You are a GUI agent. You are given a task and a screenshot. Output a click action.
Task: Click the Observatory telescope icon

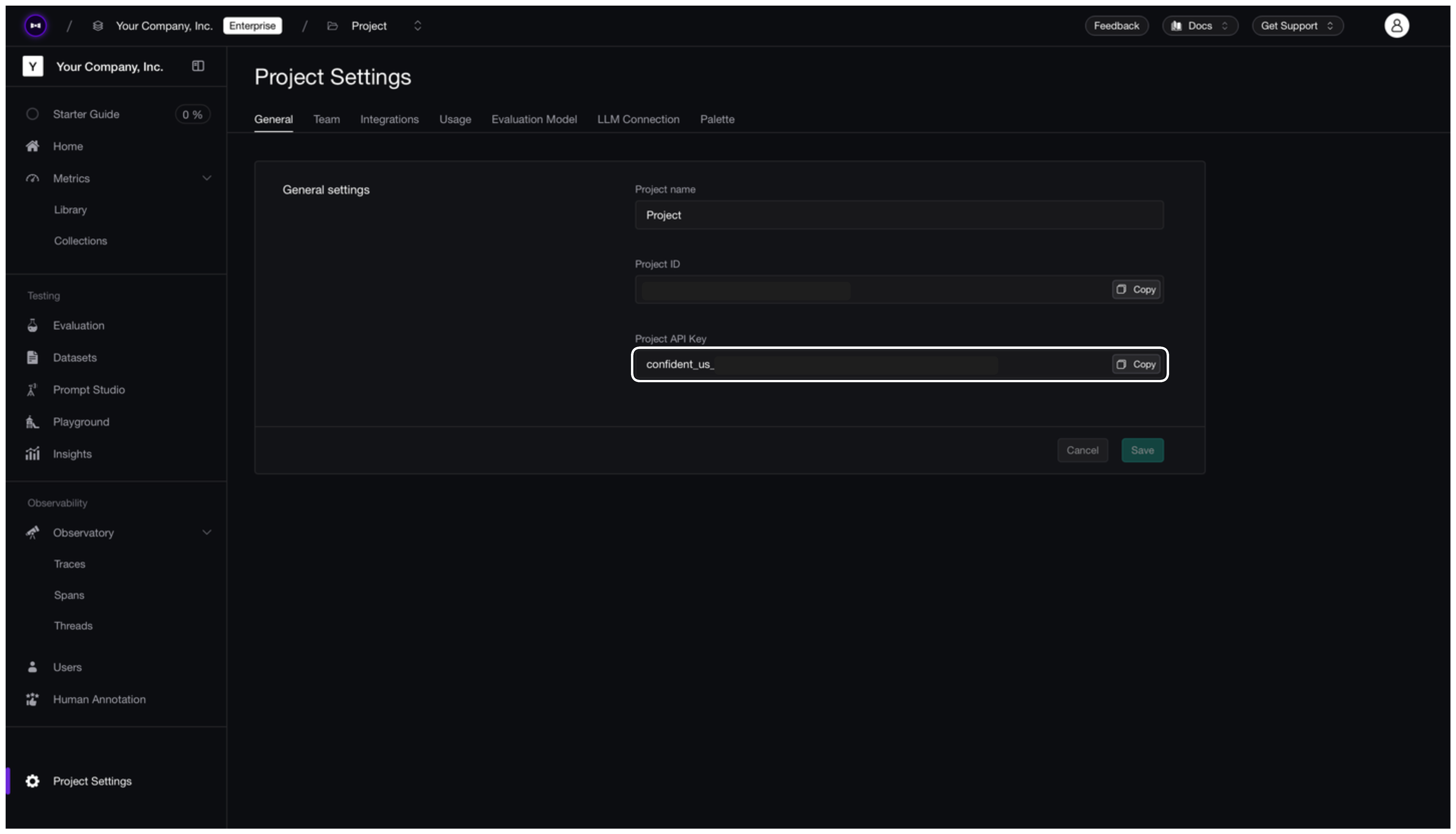click(x=33, y=533)
